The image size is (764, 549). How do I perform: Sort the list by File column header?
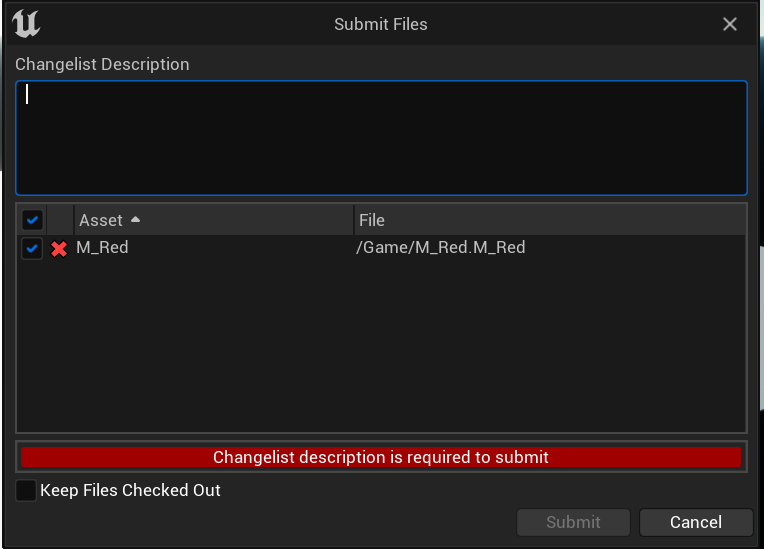[x=372, y=220]
